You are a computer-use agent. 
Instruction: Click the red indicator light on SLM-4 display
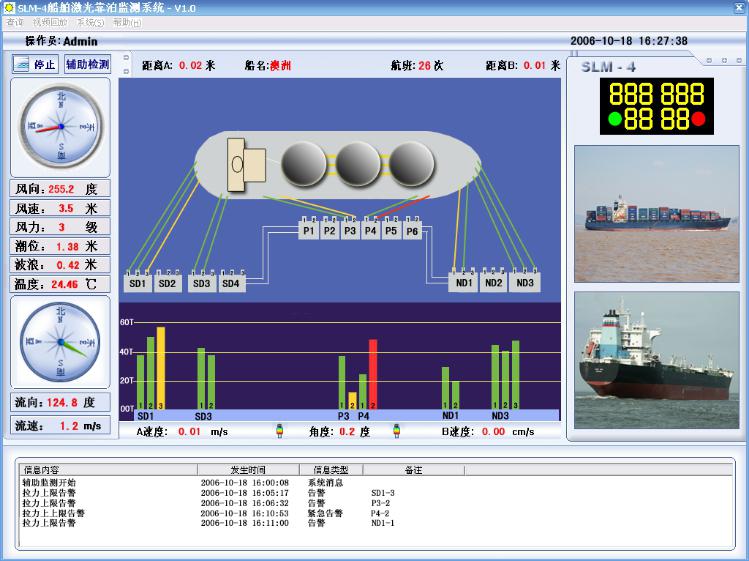click(x=697, y=120)
